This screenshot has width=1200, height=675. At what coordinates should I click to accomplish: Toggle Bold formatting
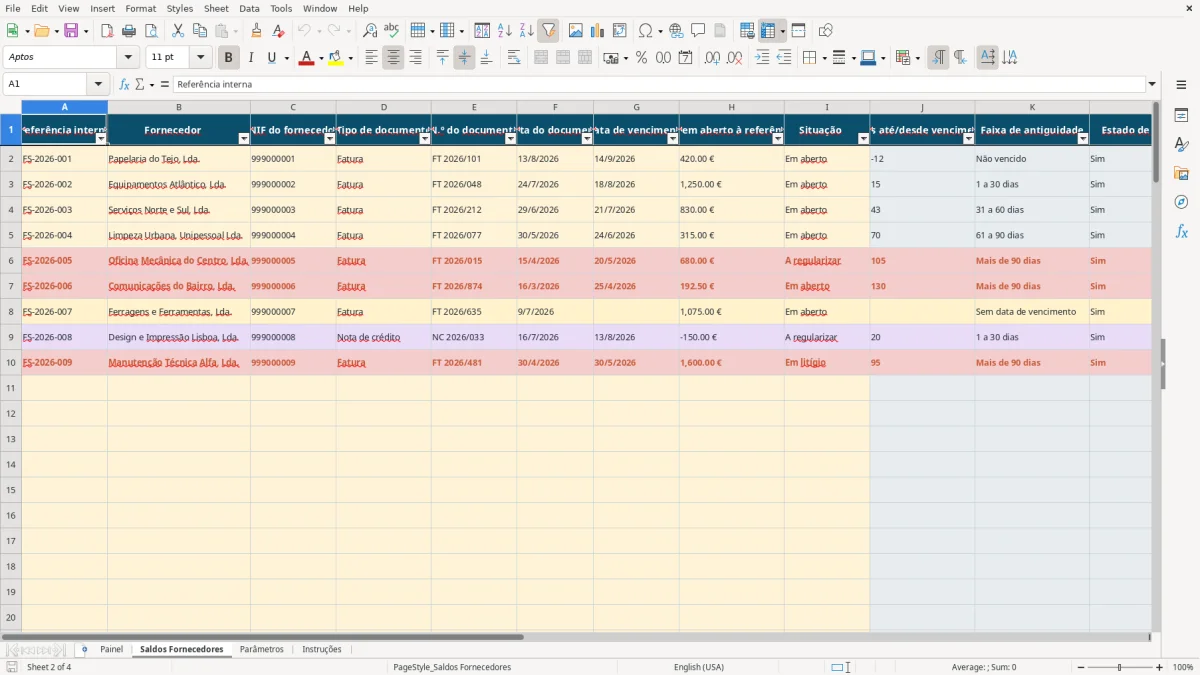[229, 58]
